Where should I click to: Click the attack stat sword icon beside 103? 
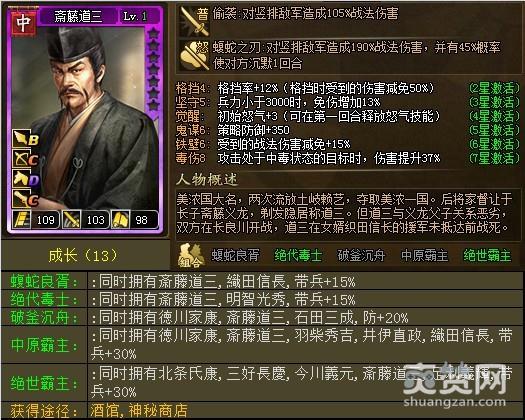[71, 220]
